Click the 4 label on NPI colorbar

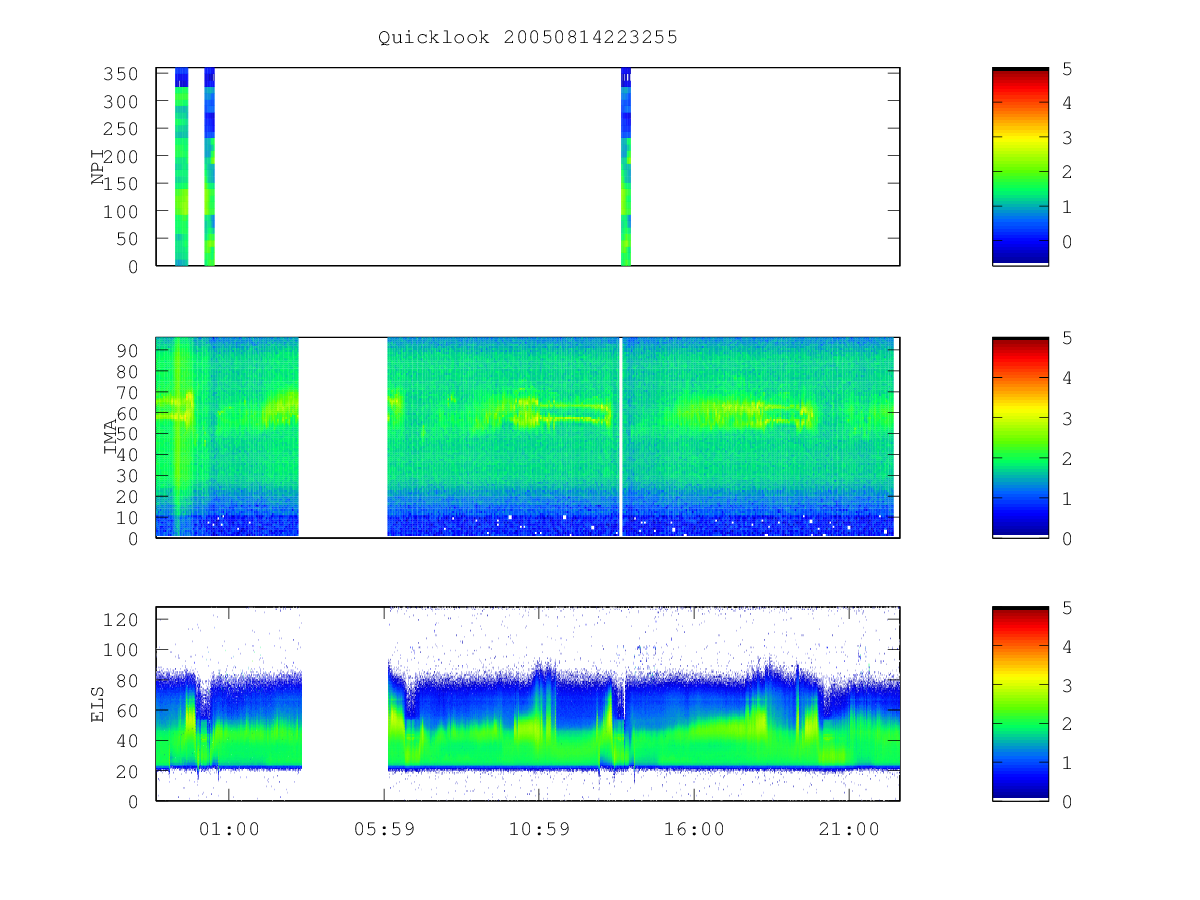[x=1067, y=103]
